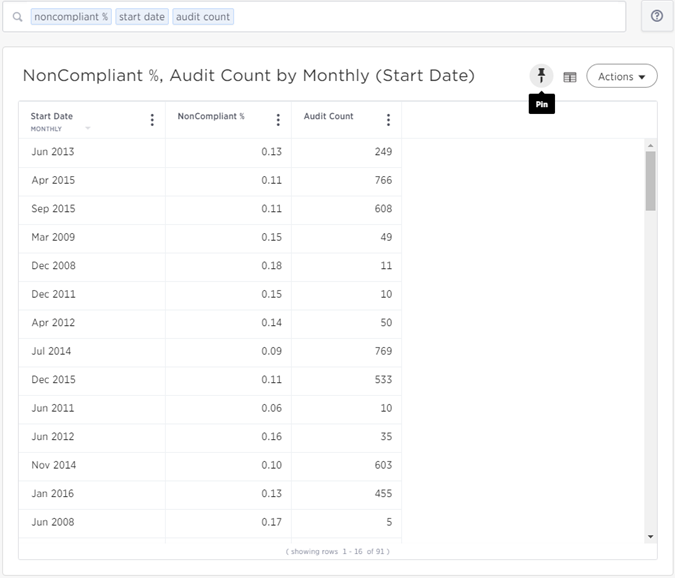Viewport: 675px width, 578px height.
Task: Select the 'audit count' search token
Action: click(x=203, y=17)
